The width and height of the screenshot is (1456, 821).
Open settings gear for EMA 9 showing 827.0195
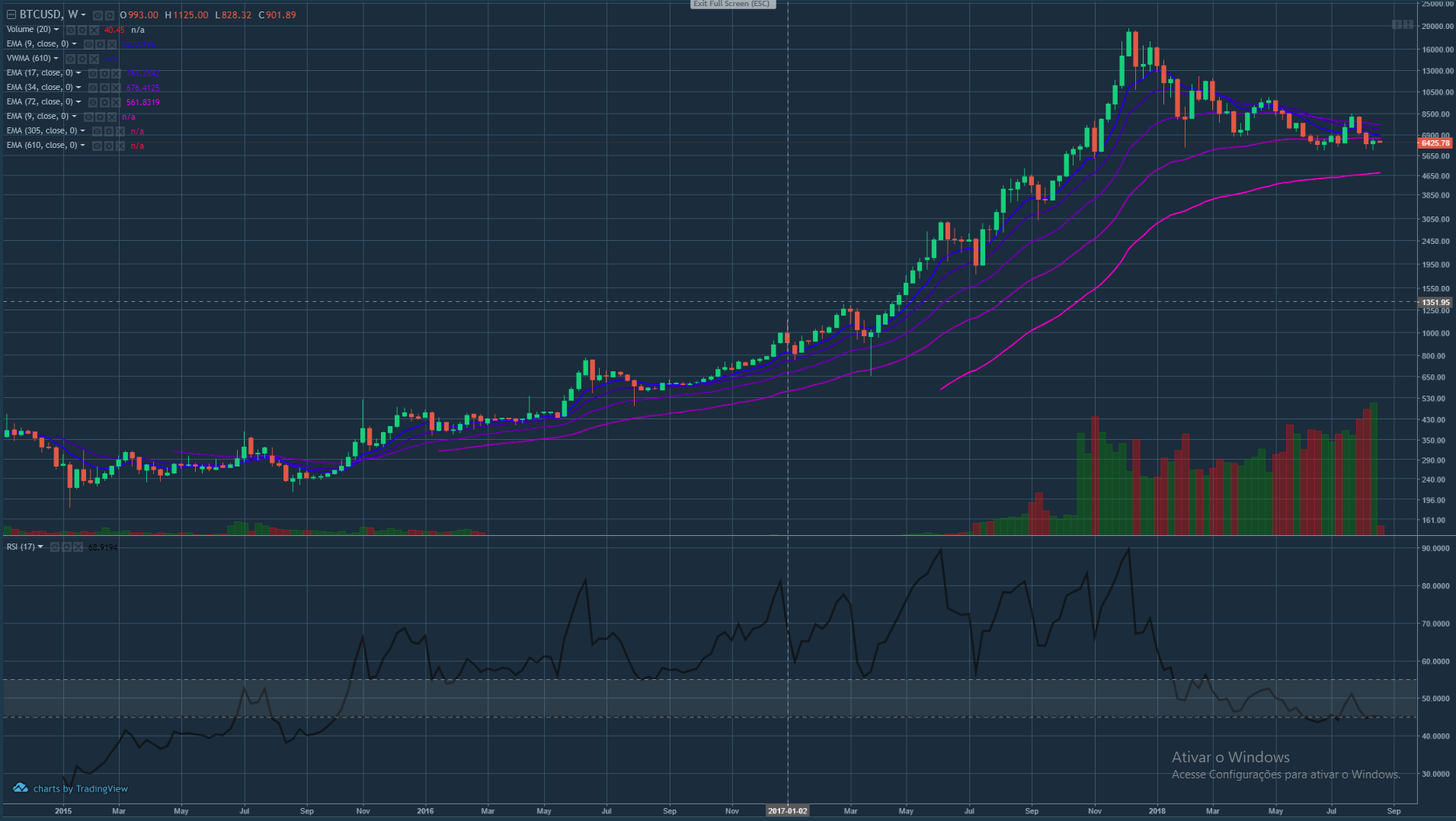(x=100, y=44)
